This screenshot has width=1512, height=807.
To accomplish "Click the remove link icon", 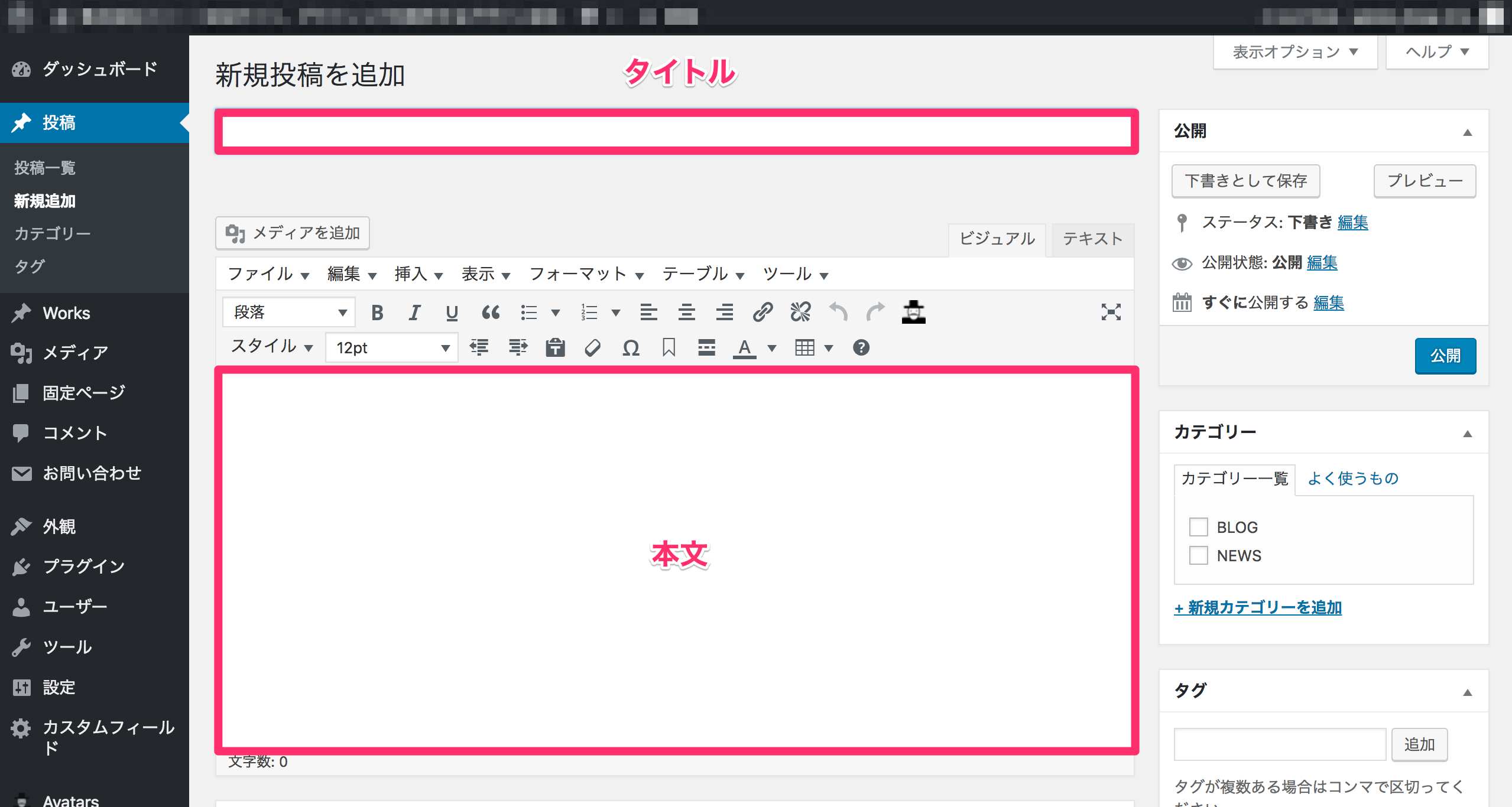I will (x=800, y=312).
